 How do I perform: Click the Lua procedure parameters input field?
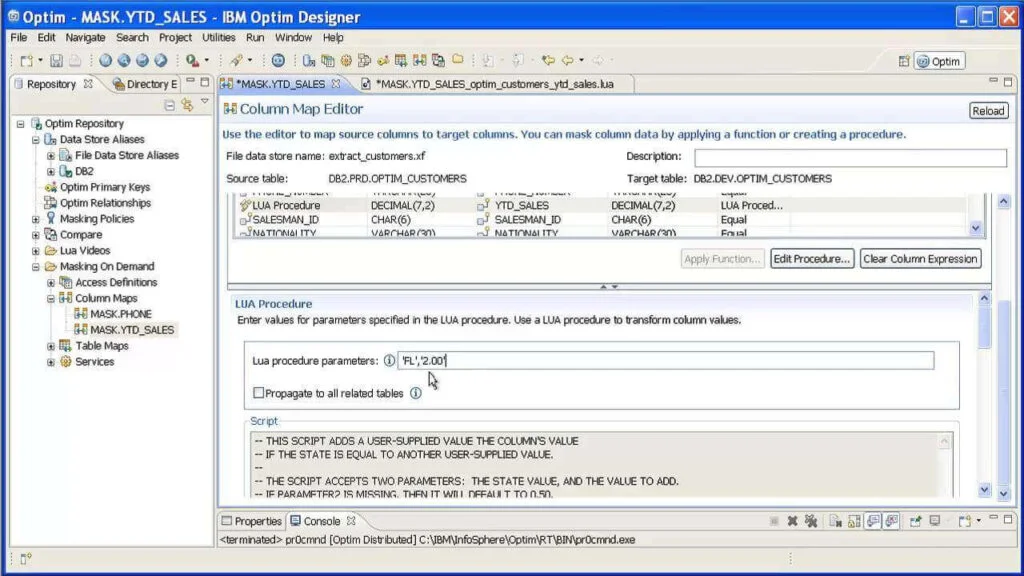click(665, 360)
